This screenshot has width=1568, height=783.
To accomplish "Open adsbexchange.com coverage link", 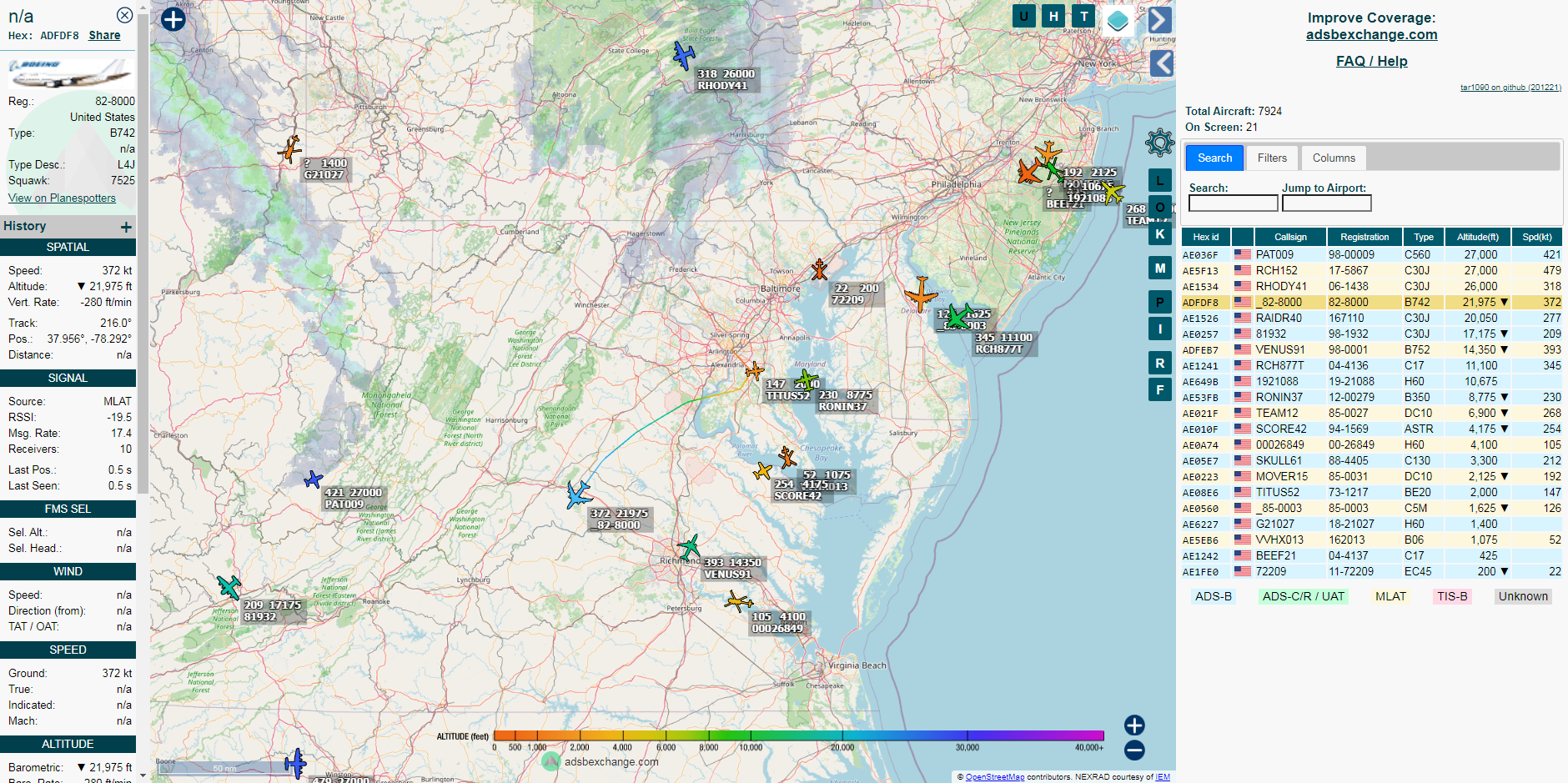I will coord(1371,34).
